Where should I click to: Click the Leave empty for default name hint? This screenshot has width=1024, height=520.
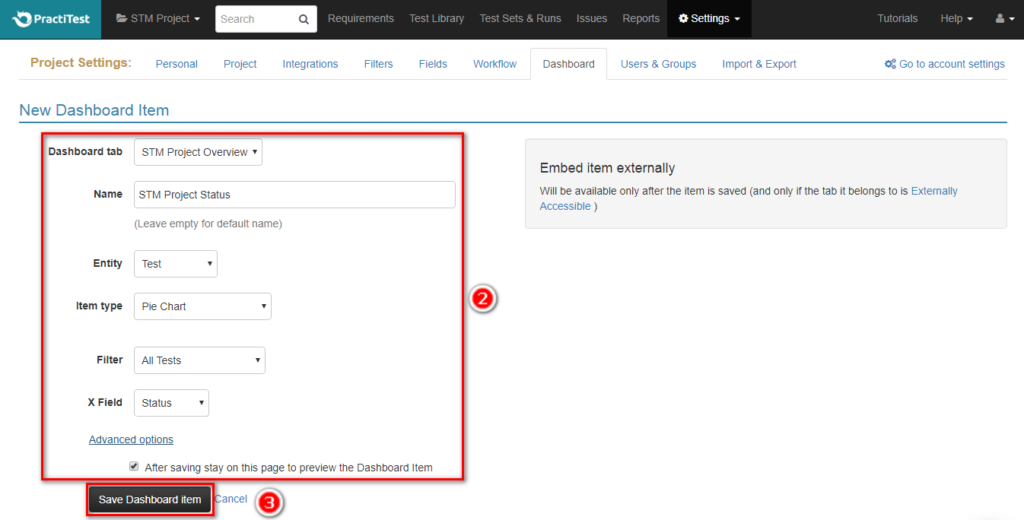click(x=208, y=223)
